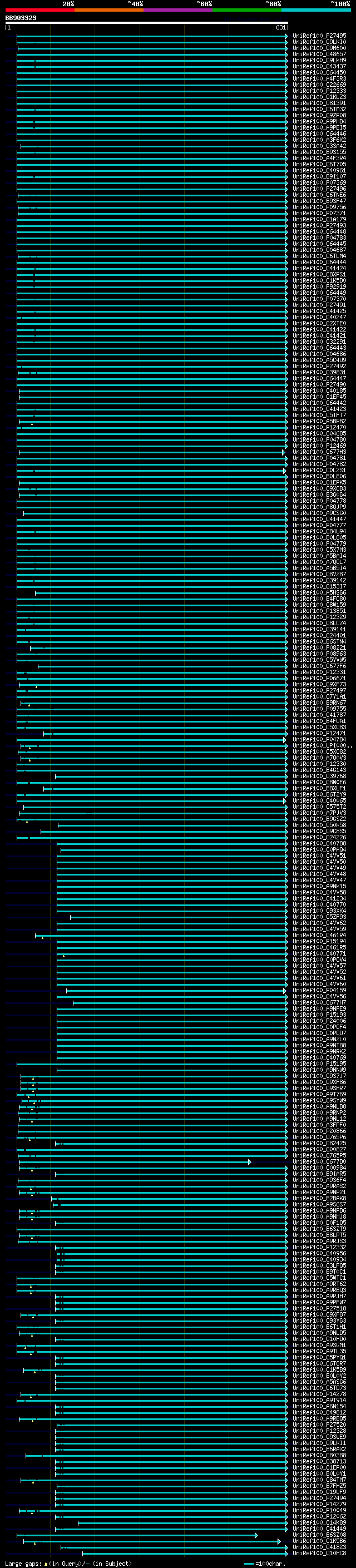
Task: Select the UniRef100_O49812 label
Action: (x=319, y=1413)
